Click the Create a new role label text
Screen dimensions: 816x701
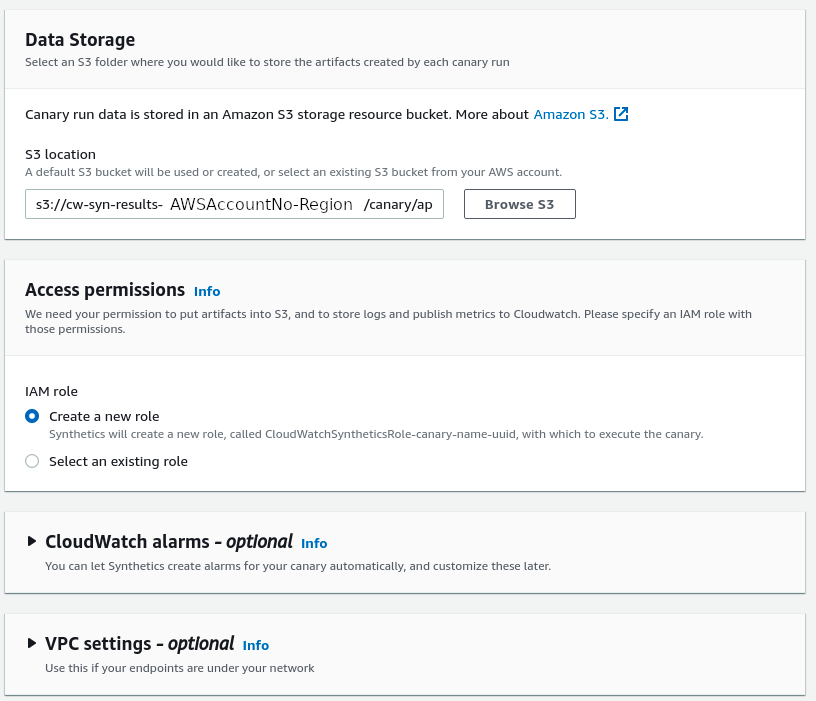pos(104,416)
